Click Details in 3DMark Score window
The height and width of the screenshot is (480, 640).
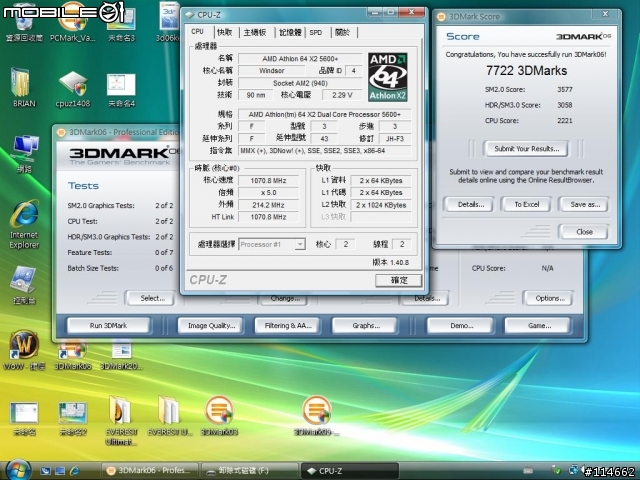click(469, 204)
